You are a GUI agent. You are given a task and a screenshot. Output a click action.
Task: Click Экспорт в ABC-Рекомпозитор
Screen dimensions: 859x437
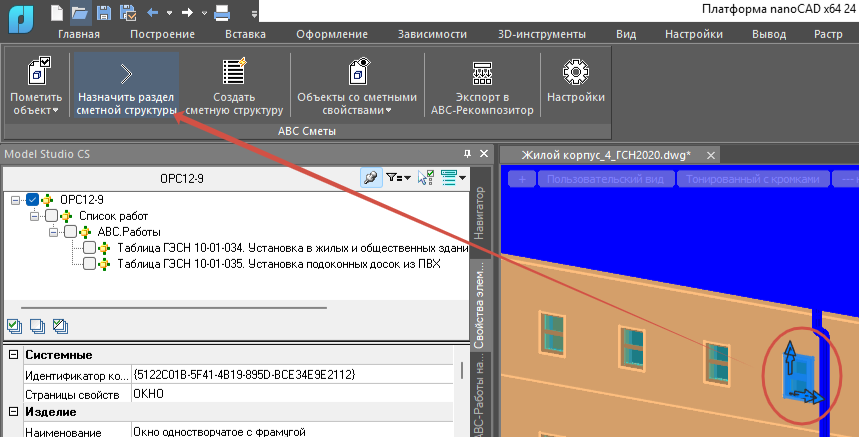[x=482, y=85]
